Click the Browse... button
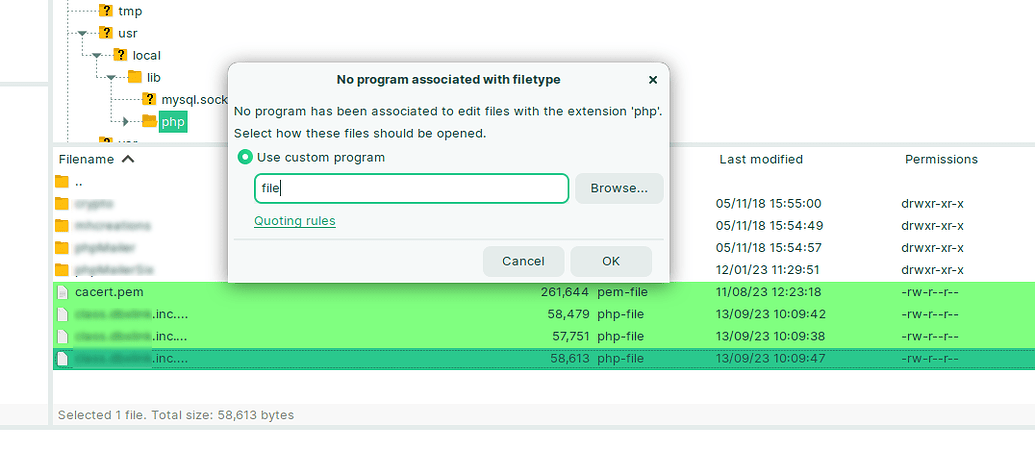1035x474 pixels. [x=618, y=188]
